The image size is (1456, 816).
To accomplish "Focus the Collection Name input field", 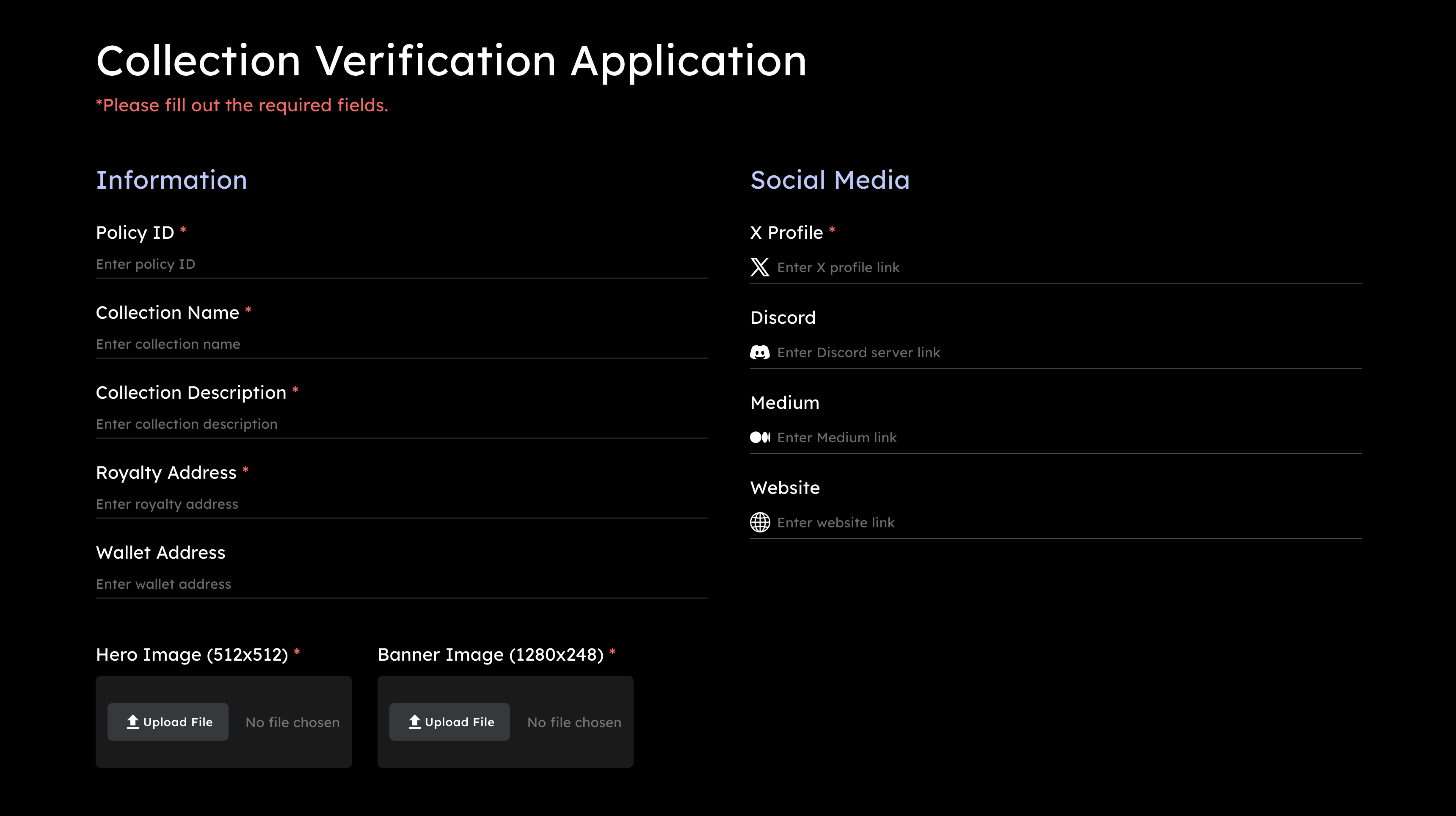I will coord(401,344).
